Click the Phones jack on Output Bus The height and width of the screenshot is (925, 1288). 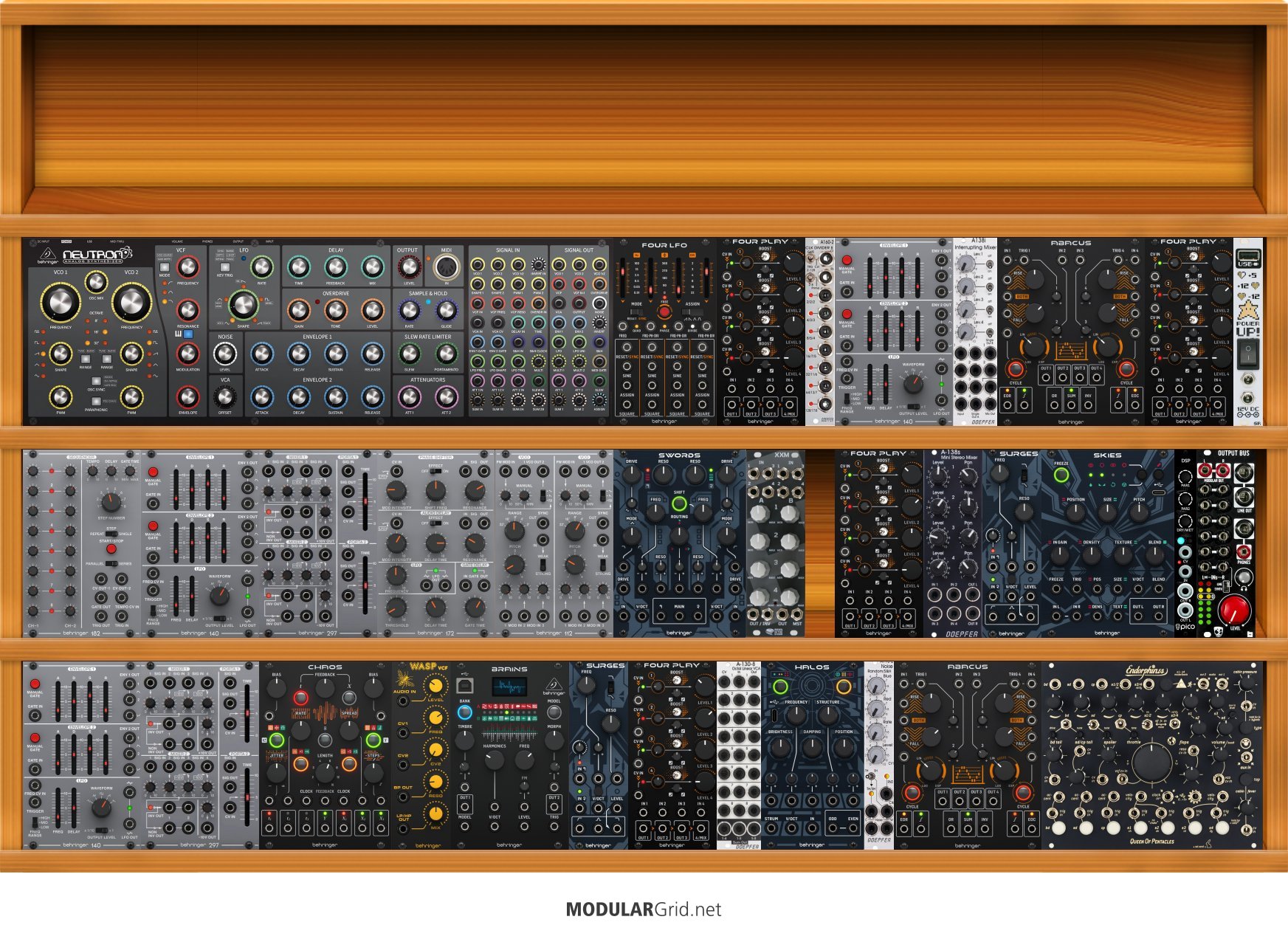1244,551
